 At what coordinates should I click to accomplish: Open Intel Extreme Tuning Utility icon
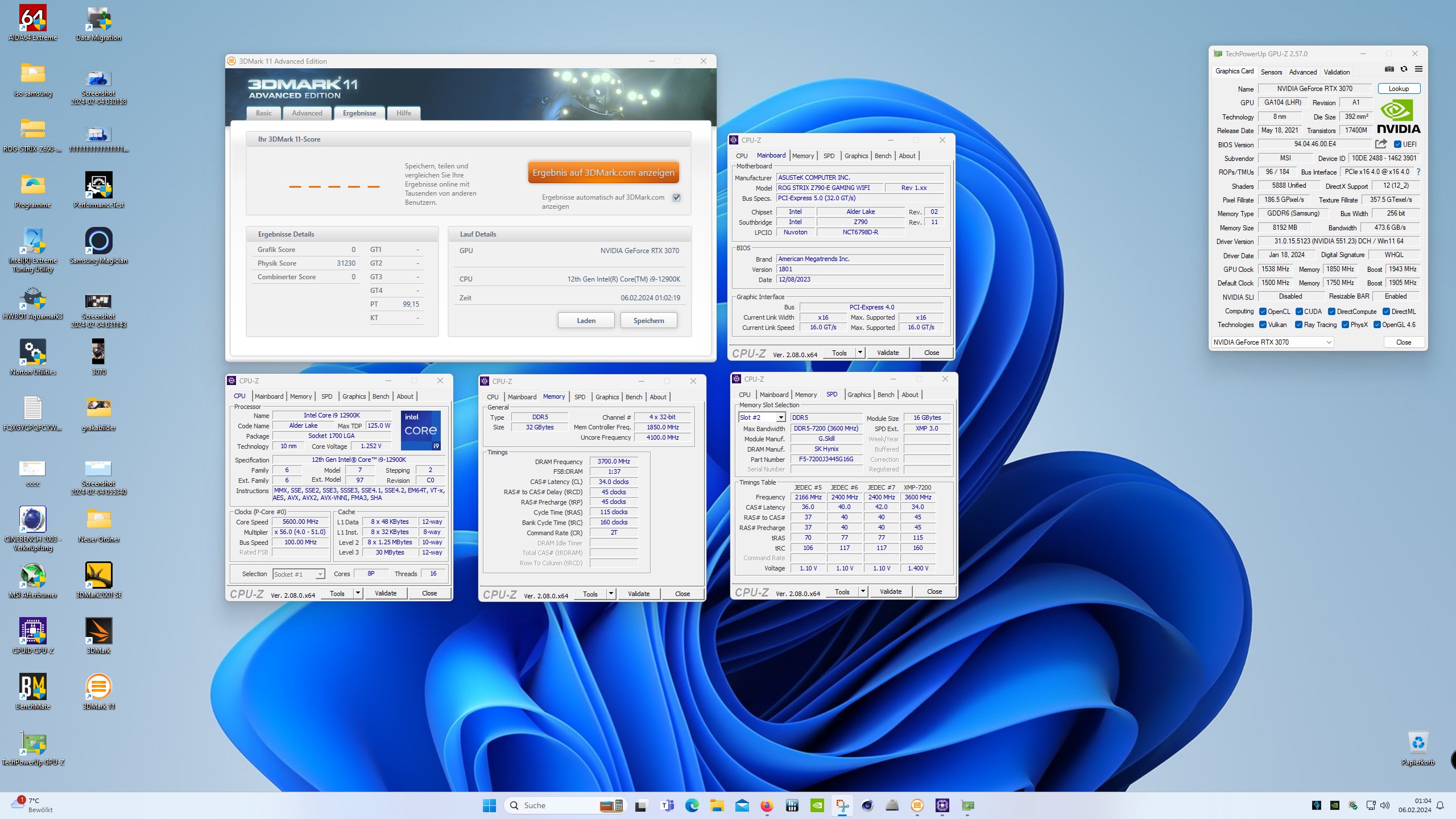[x=33, y=250]
